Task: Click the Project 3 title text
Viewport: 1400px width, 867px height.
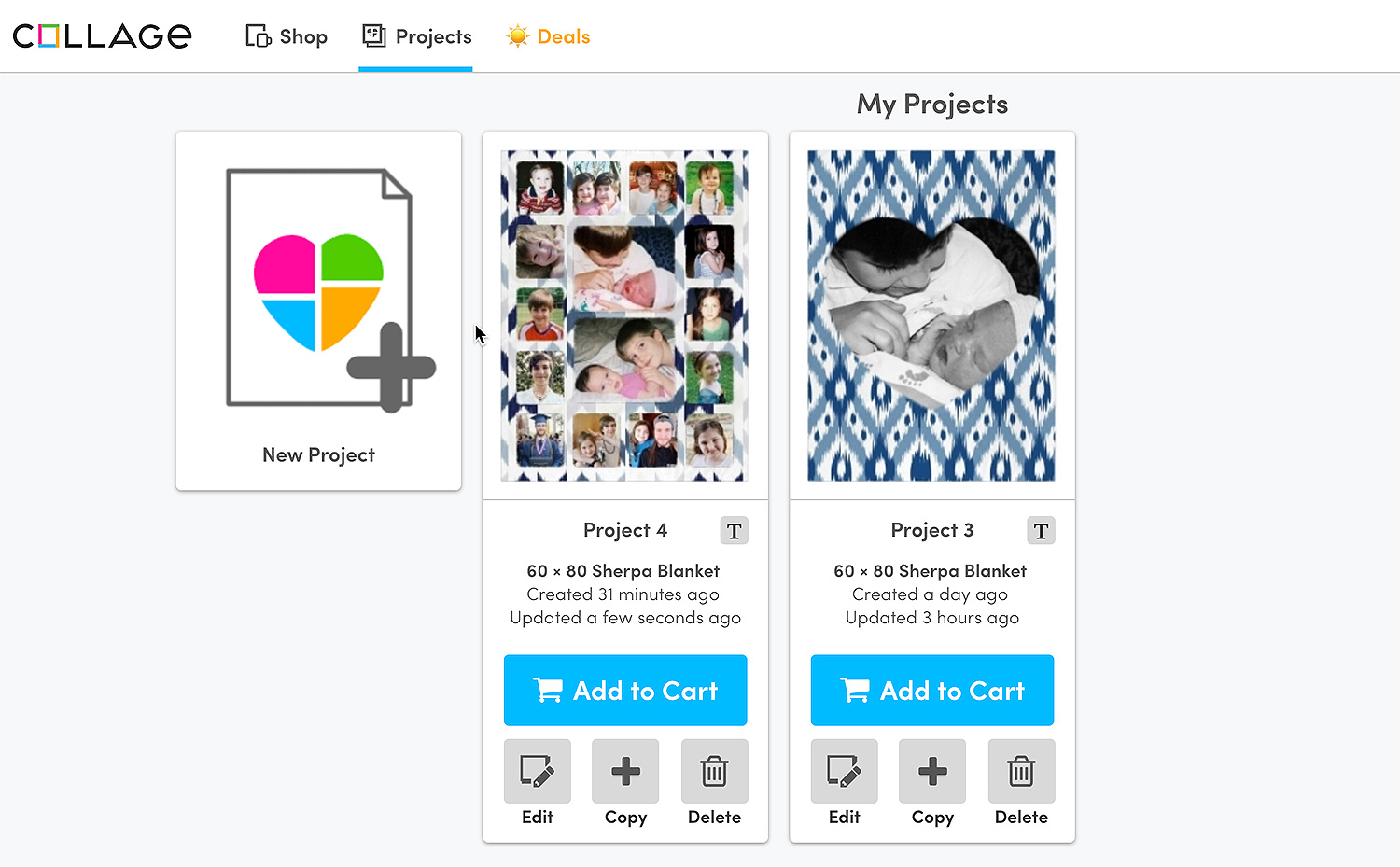Action: click(x=931, y=530)
